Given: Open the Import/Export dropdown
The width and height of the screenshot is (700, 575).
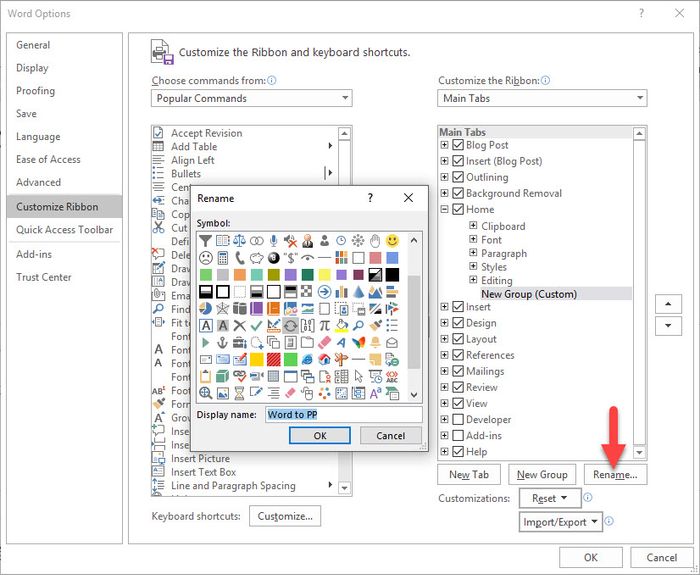Looking at the screenshot, I should pos(561,522).
